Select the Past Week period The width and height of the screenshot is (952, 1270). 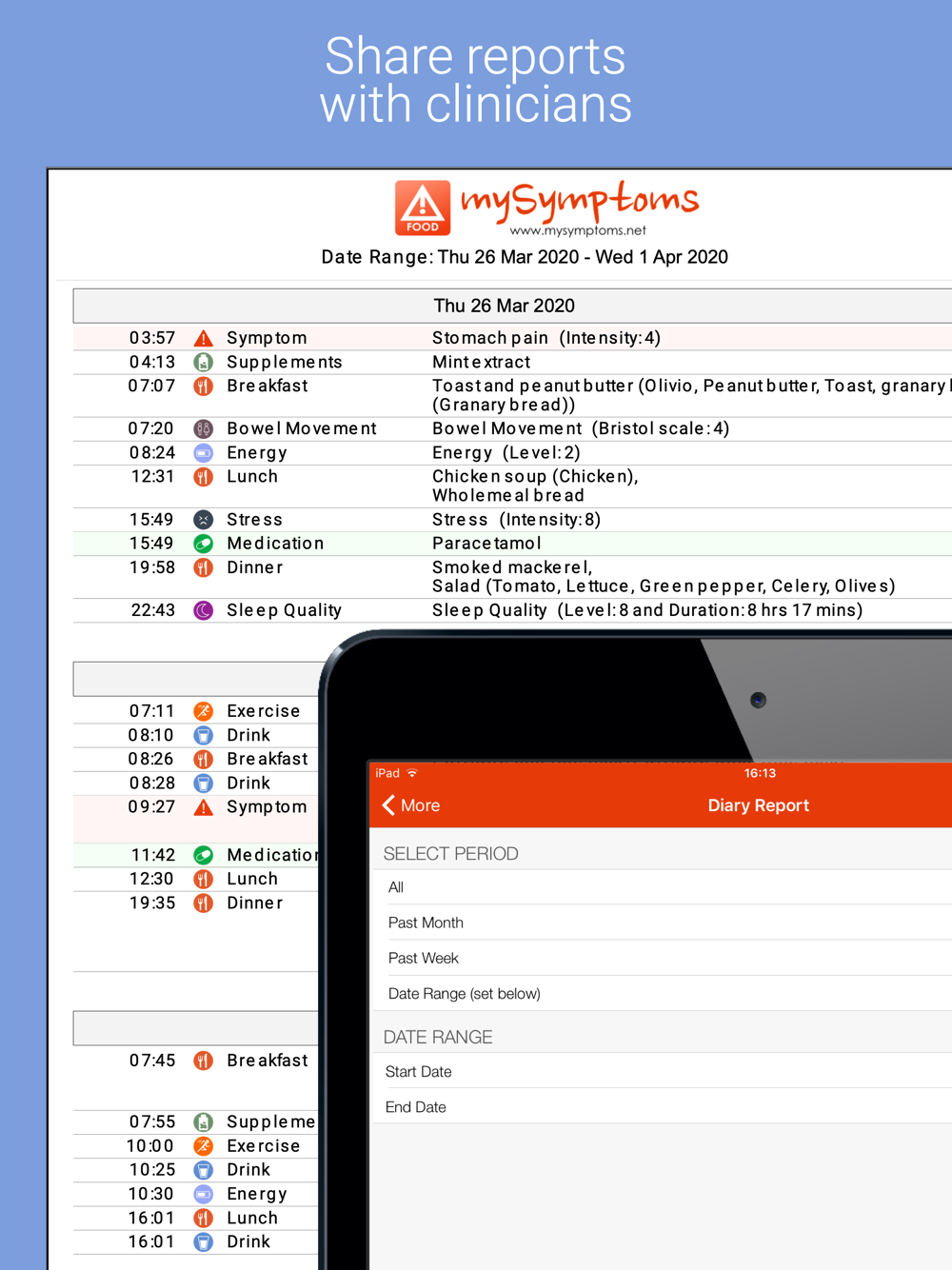[661, 958]
